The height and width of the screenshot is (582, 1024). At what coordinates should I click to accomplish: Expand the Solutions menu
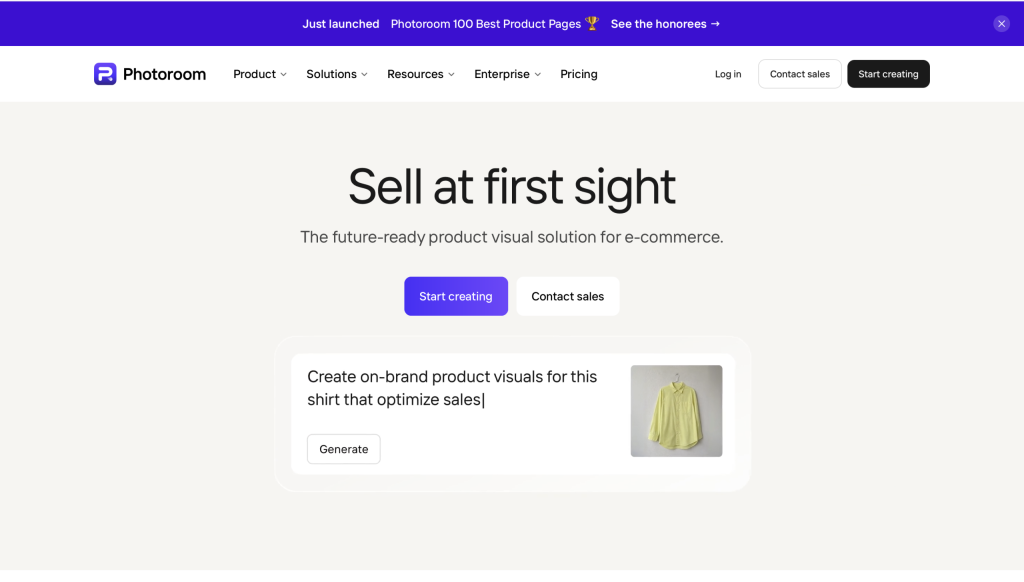click(x=337, y=74)
